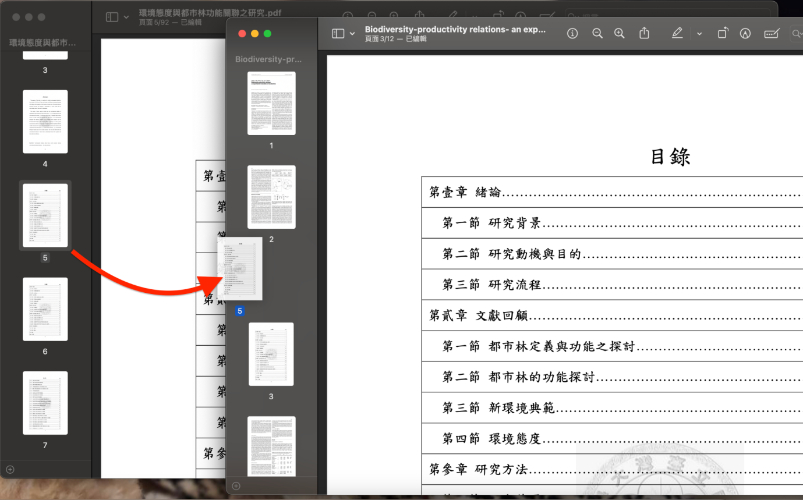Show document inspector info in Biodiversity window
Screen dimensions: 803x500
(573, 33)
